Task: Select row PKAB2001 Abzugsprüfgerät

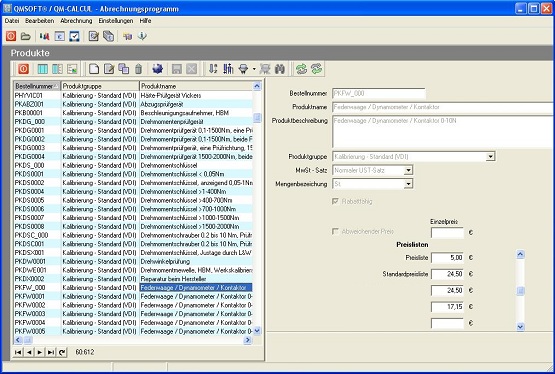Action: pyautogui.click(x=133, y=104)
